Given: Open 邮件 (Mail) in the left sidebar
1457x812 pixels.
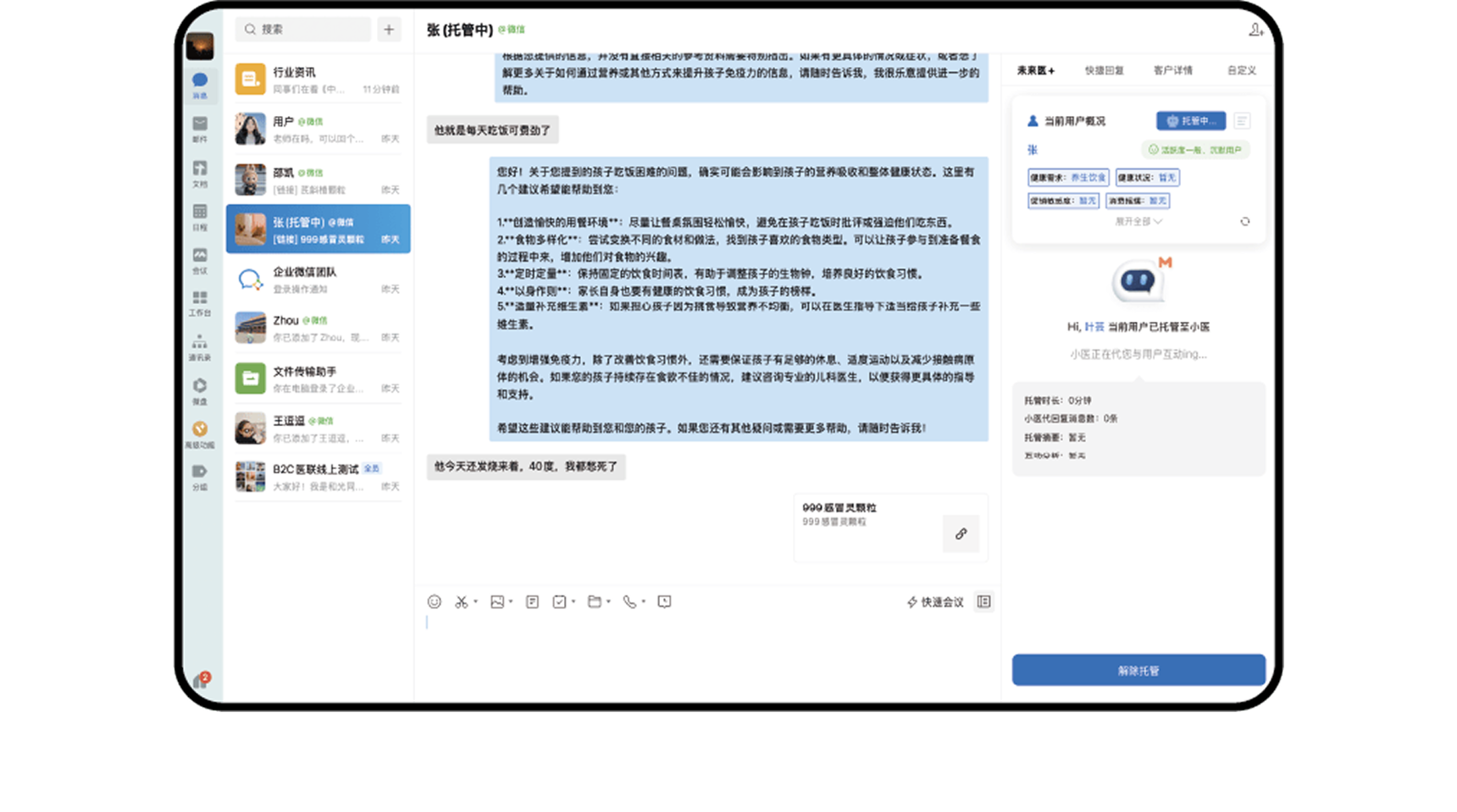Looking at the screenshot, I should [200, 127].
